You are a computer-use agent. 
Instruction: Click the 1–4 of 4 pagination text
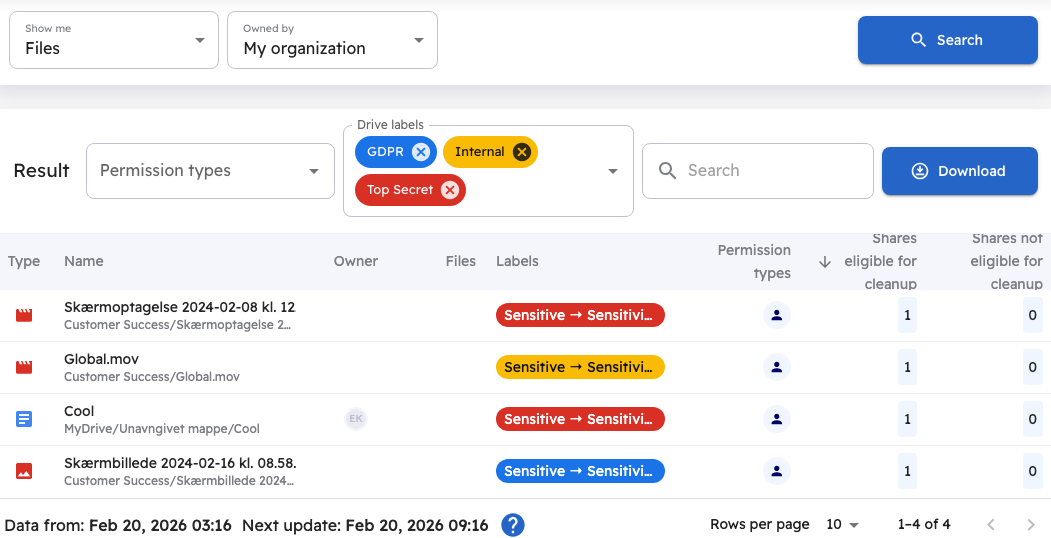924,525
